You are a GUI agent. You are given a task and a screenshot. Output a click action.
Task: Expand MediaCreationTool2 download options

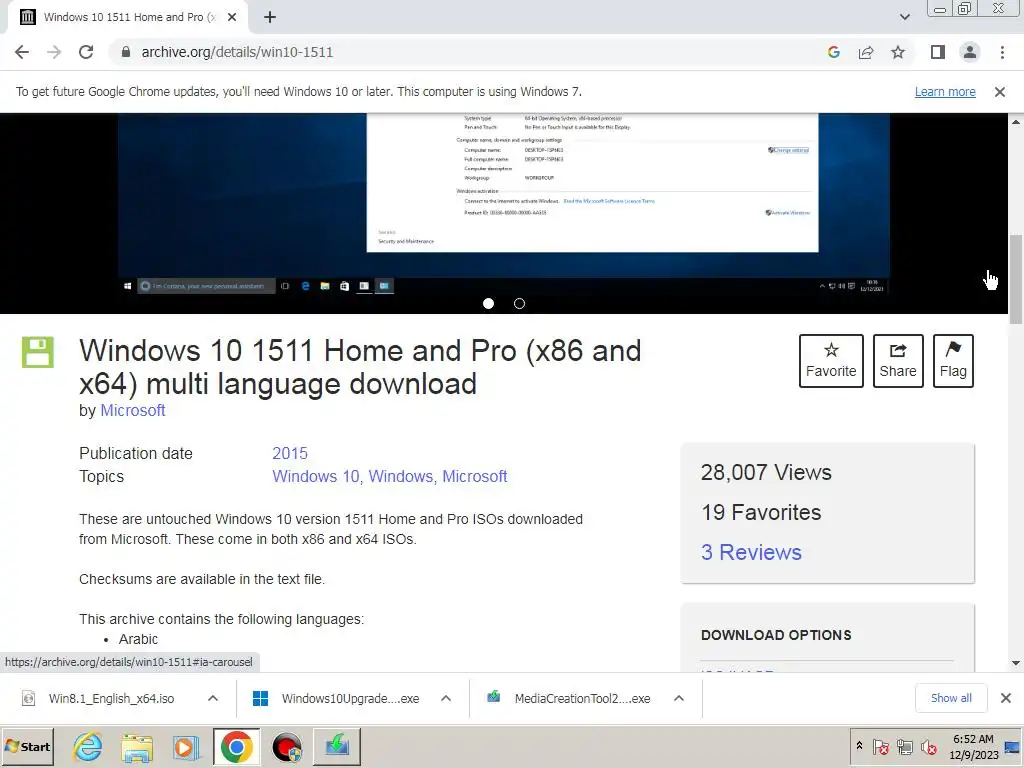click(679, 699)
